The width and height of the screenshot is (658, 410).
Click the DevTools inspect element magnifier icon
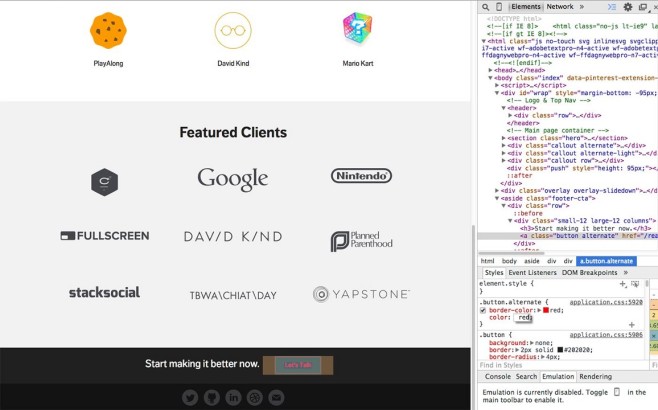(x=486, y=7)
